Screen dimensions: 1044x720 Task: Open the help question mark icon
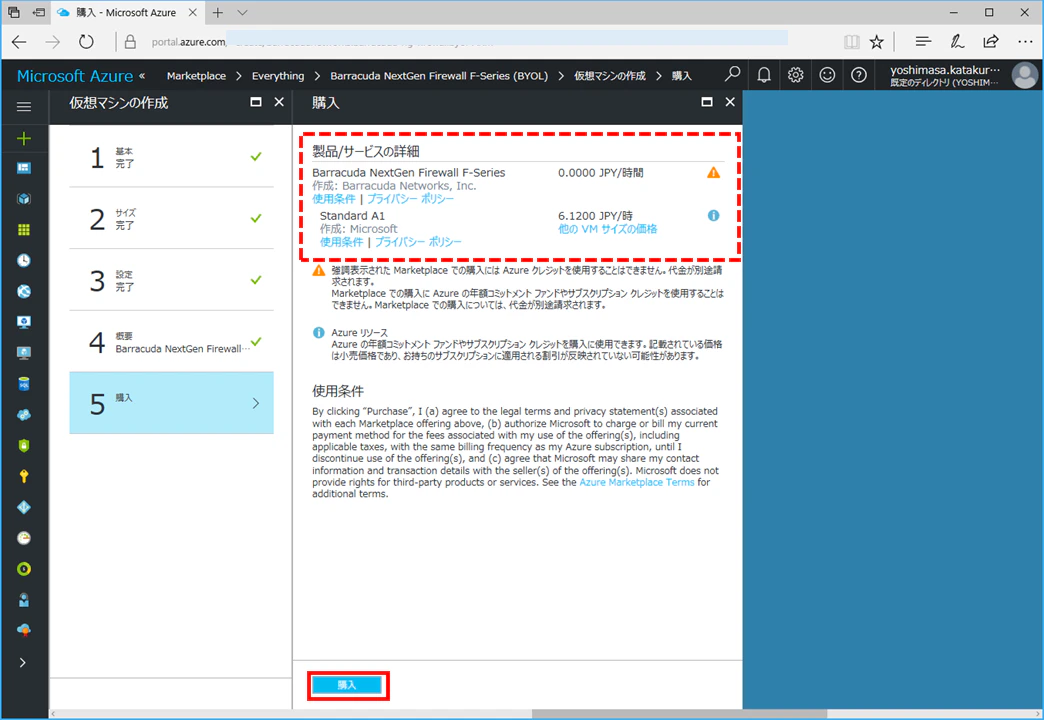859,75
